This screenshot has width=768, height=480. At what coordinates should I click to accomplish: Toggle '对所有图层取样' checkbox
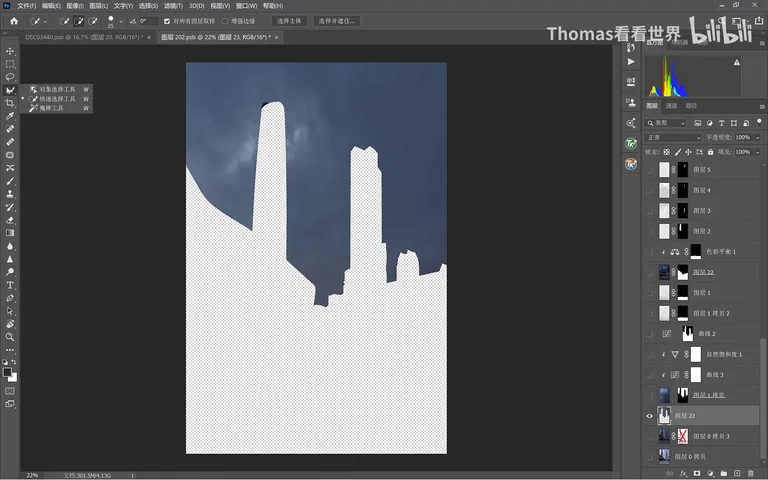click(x=167, y=21)
